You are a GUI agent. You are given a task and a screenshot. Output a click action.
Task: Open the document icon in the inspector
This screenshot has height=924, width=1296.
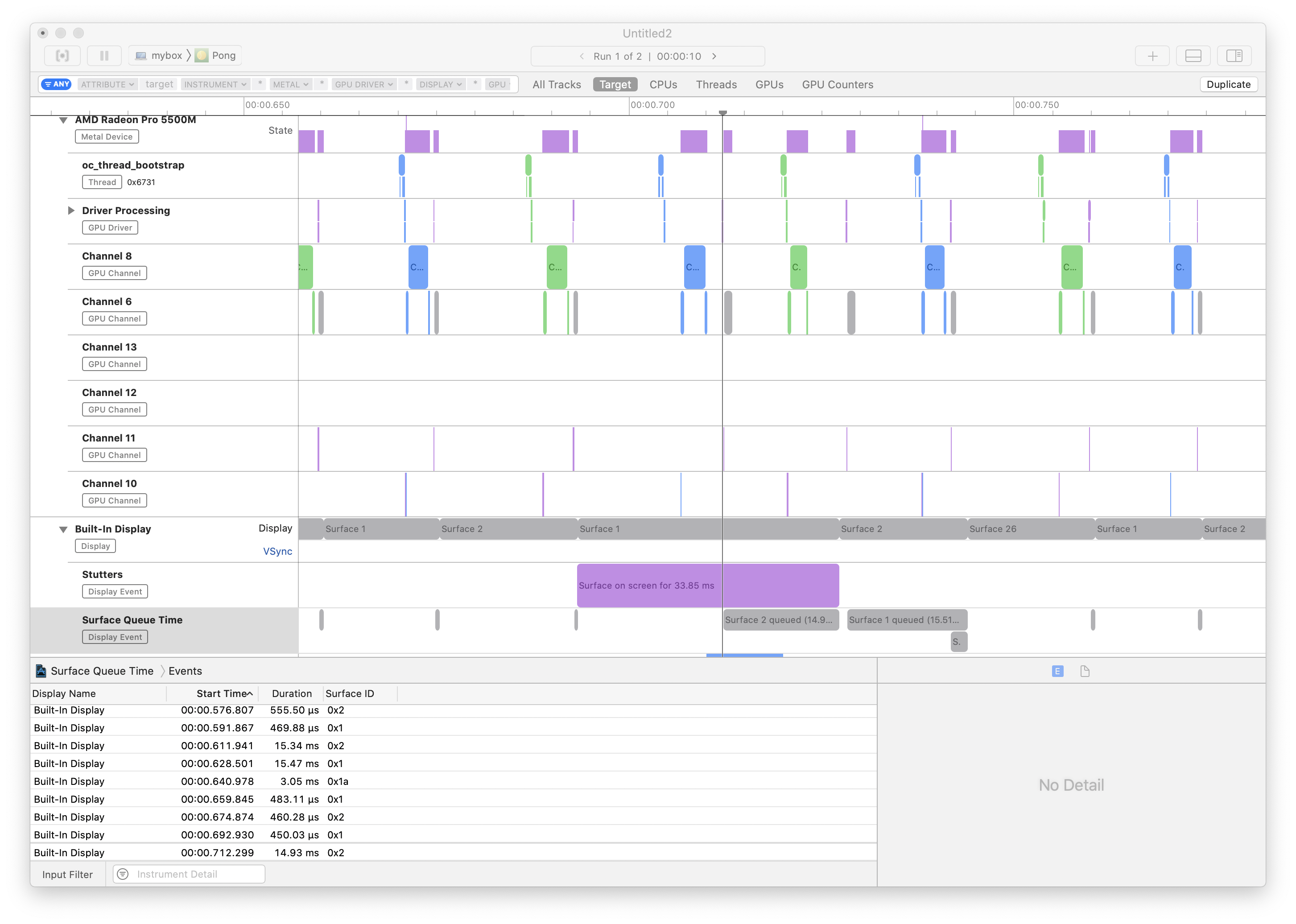click(x=1085, y=672)
